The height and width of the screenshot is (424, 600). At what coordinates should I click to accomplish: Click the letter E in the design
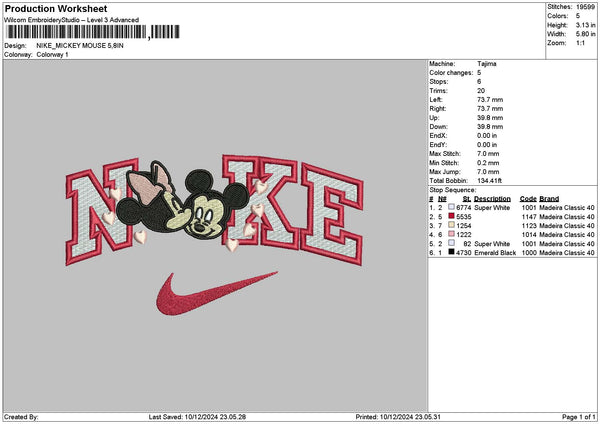tap(331, 214)
